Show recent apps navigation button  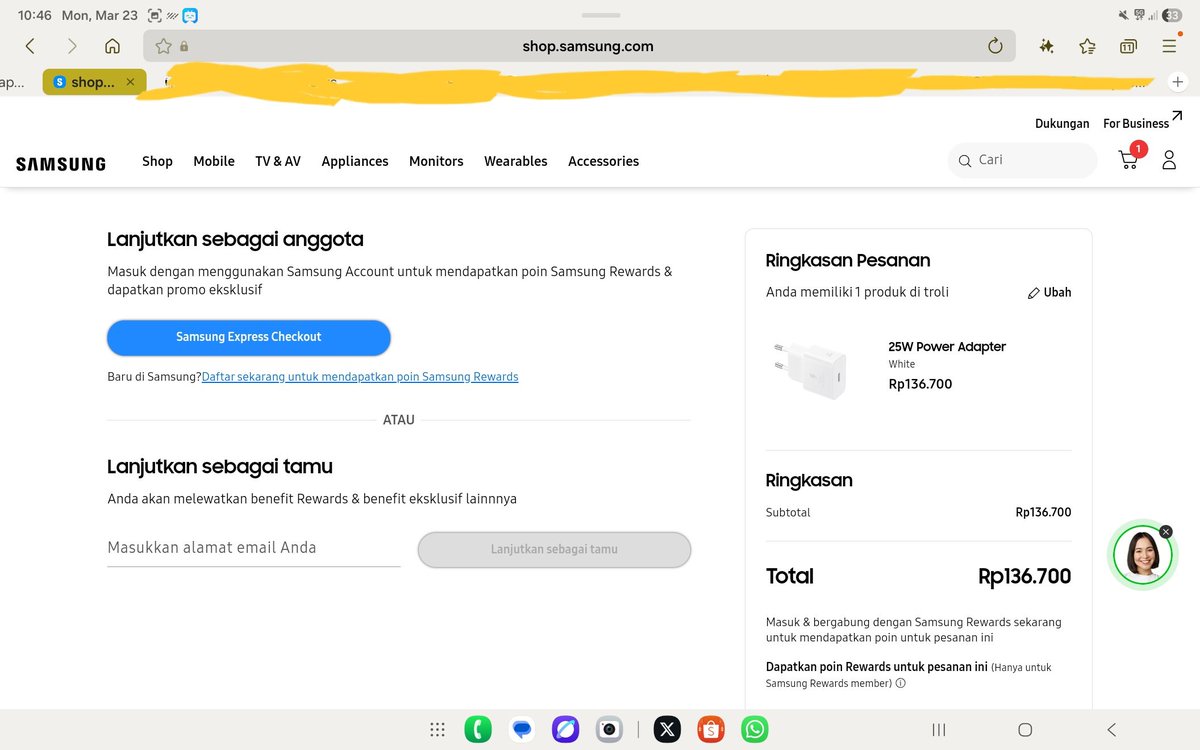[x=939, y=730]
